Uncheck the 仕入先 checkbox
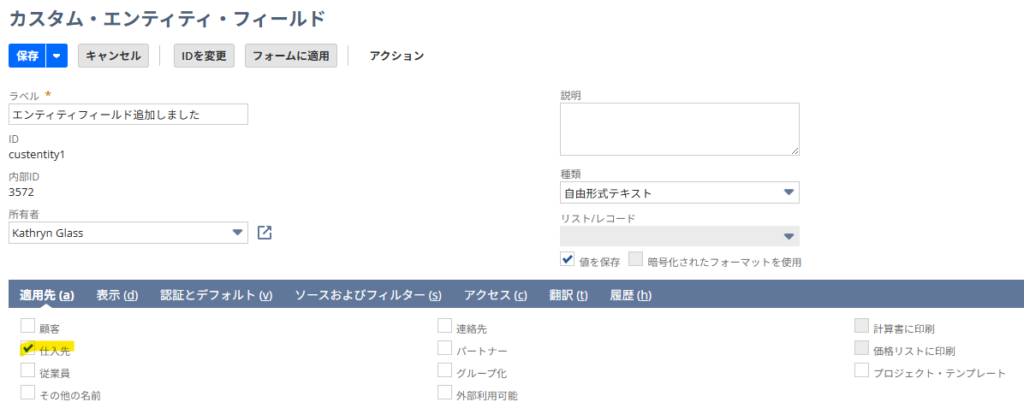The width and height of the screenshot is (1024, 408). [x=28, y=348]
